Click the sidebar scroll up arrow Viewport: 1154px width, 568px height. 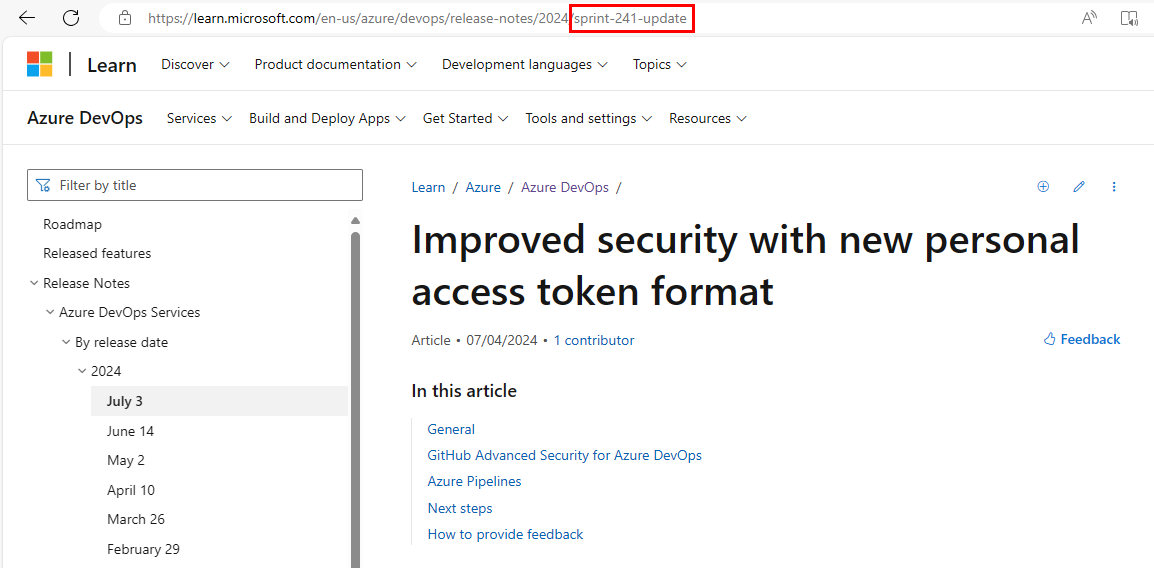pos(355,221)
